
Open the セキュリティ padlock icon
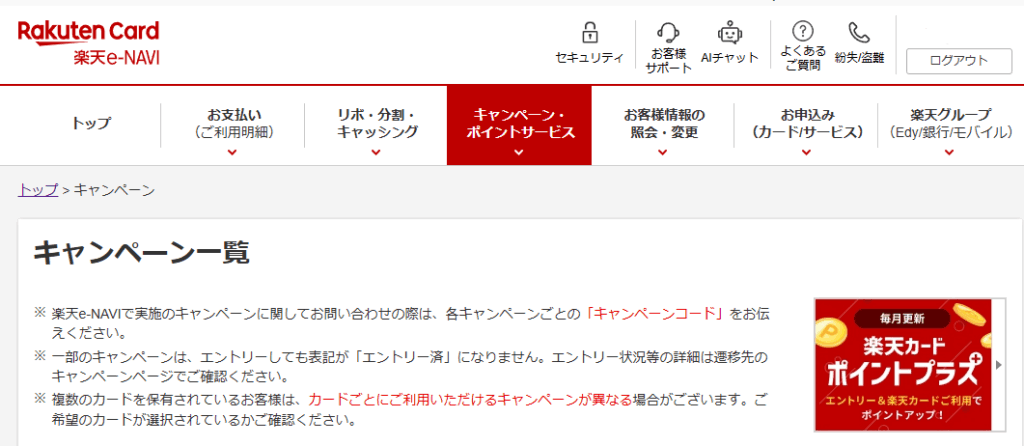coord(590,32)
